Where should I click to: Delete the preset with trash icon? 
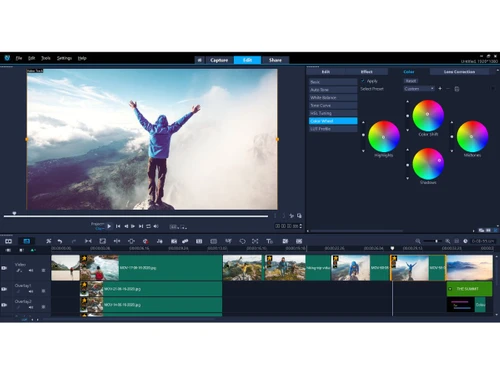pyautogui.click(x=457, y=89)
